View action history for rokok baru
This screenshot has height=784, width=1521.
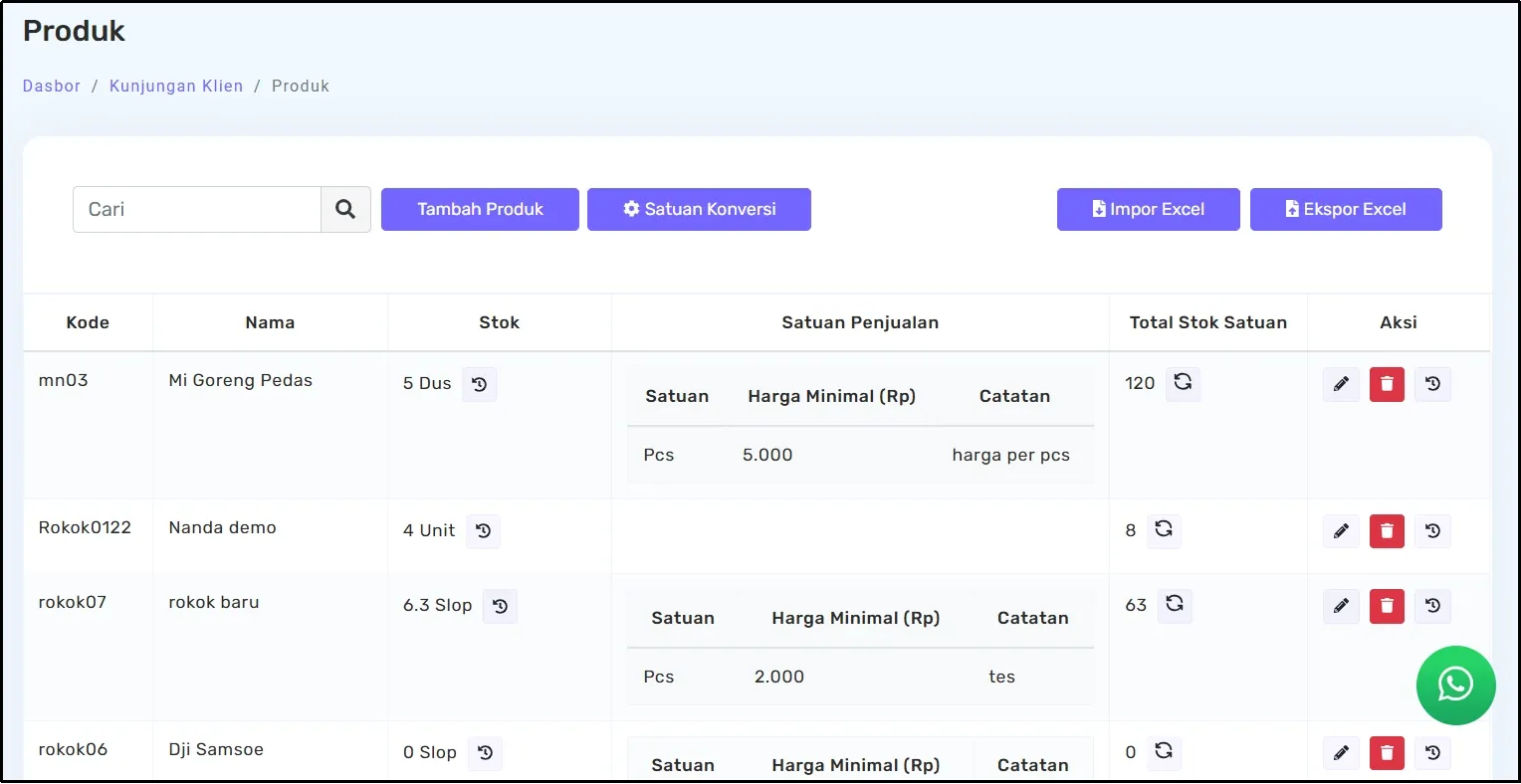tap(1433, 606)
